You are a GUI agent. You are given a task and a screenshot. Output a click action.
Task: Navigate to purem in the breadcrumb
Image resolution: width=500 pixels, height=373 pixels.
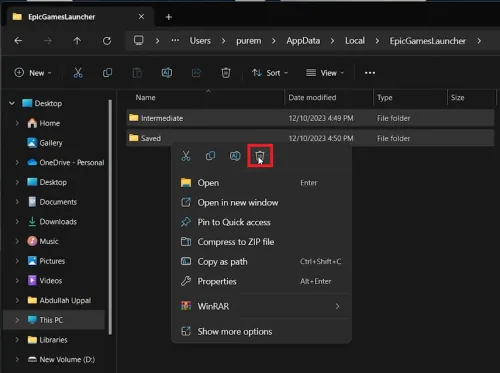coord(249,41)
